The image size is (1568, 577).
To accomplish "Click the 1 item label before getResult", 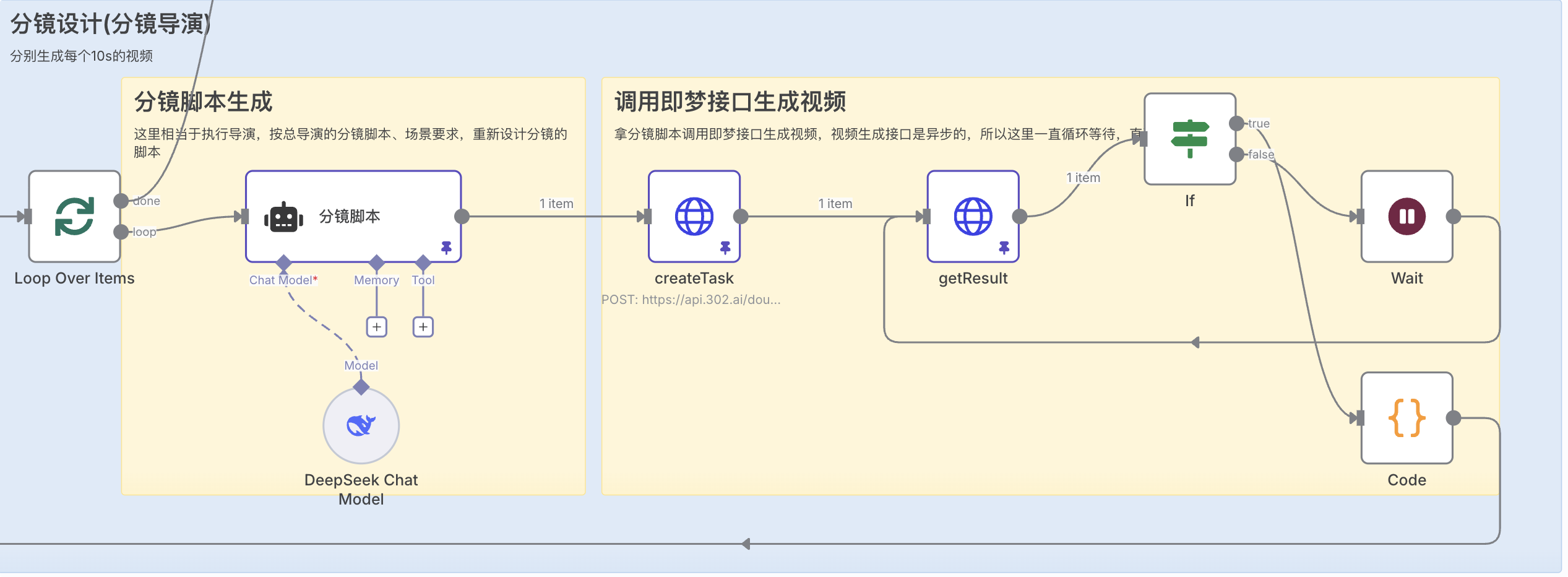I will coord(835,204).
